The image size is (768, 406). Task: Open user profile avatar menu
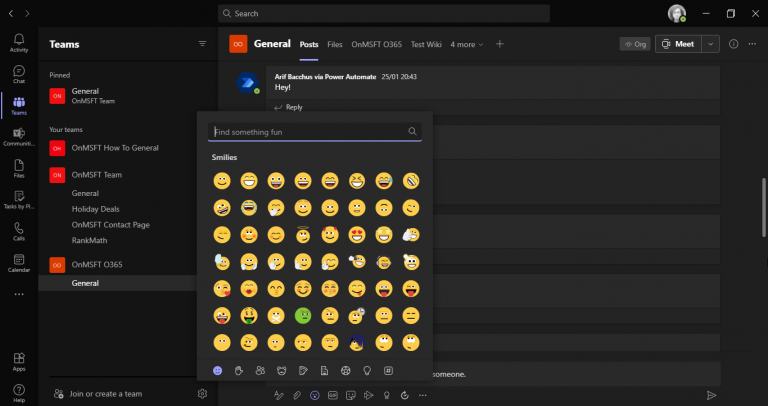[677, 14]
